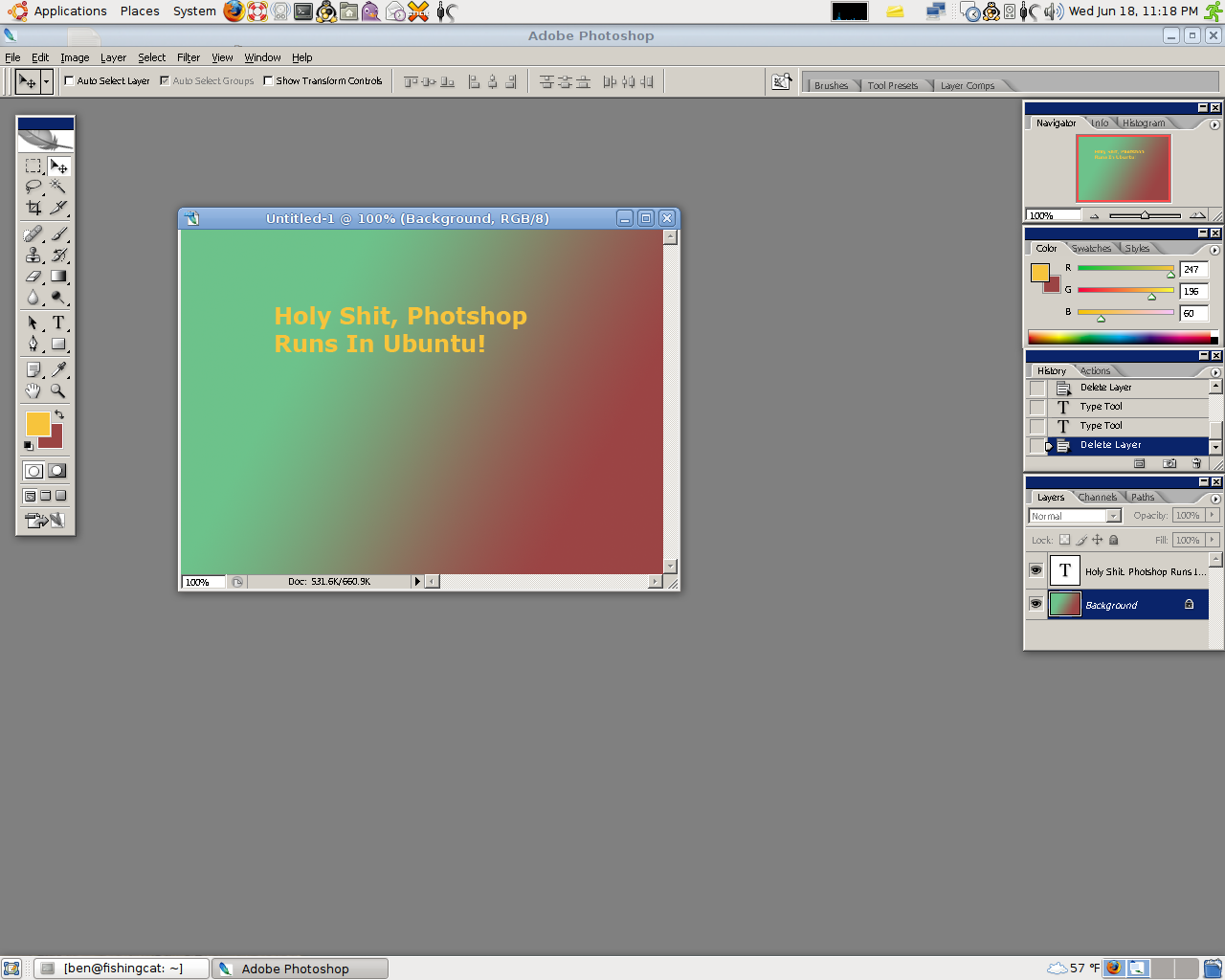
Task: Select the Rectangle shape tool
Action: [58, 344]
